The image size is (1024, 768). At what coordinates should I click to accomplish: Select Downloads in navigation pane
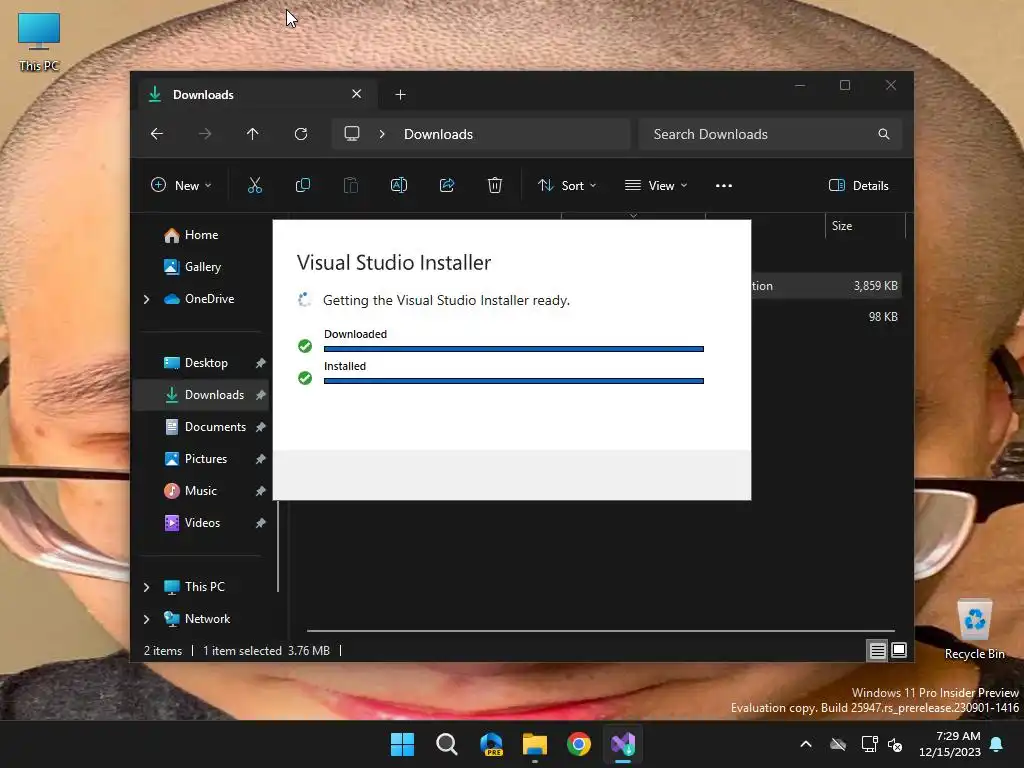[x=201, y=395]
